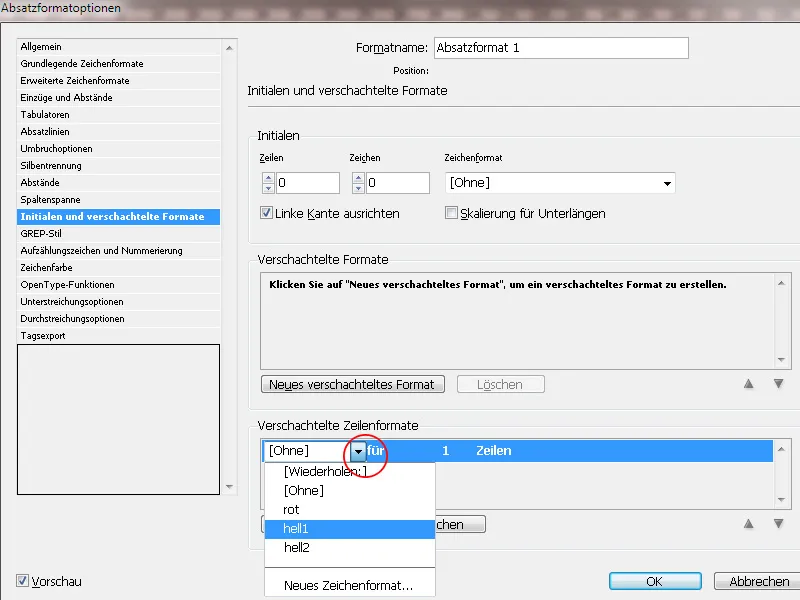Open the Tabulatoren category
800x600 pixels.
point(118,114)
